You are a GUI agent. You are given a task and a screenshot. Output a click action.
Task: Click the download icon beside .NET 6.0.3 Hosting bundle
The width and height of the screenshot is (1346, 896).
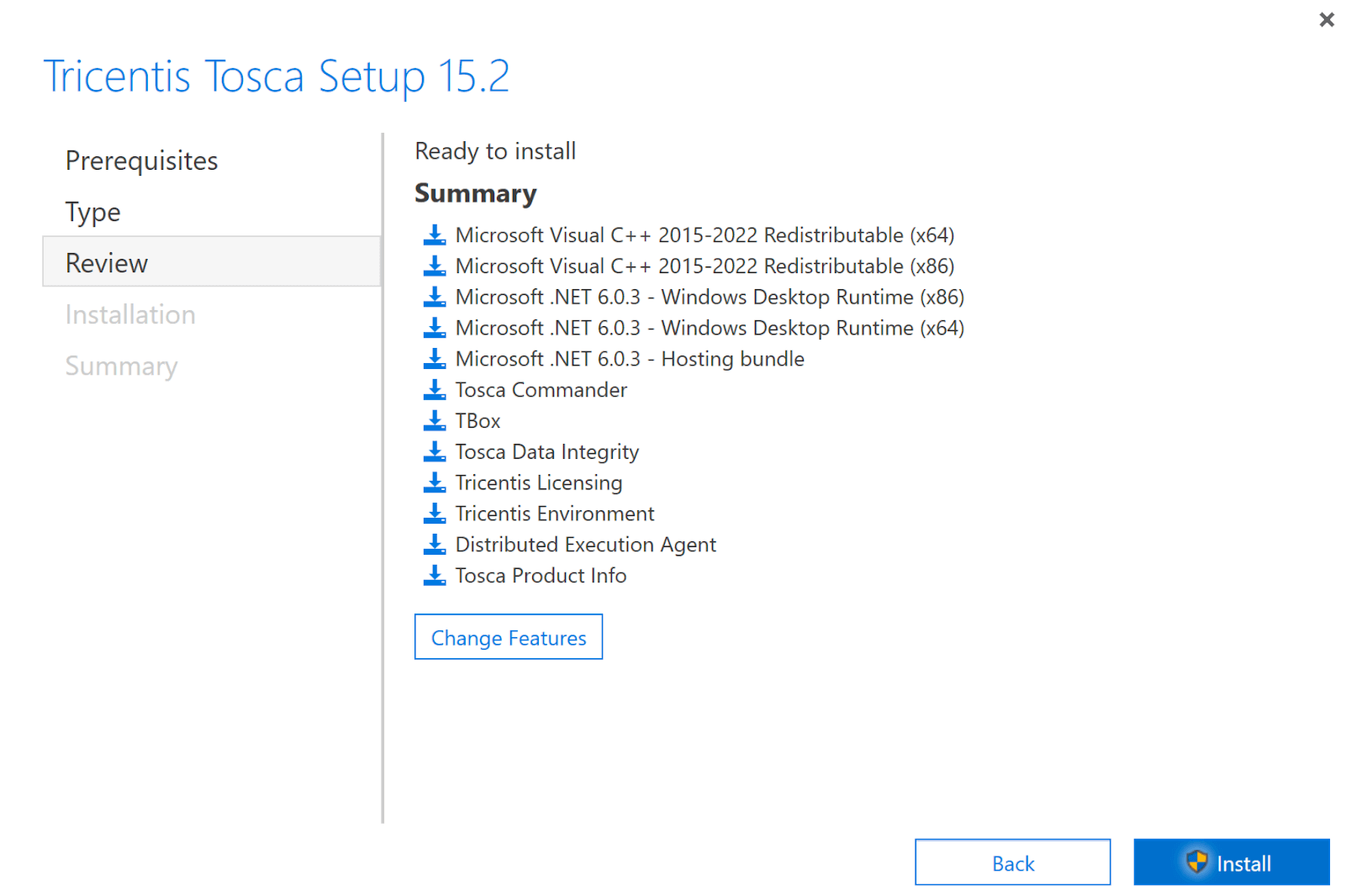click(x=435, y=359)
